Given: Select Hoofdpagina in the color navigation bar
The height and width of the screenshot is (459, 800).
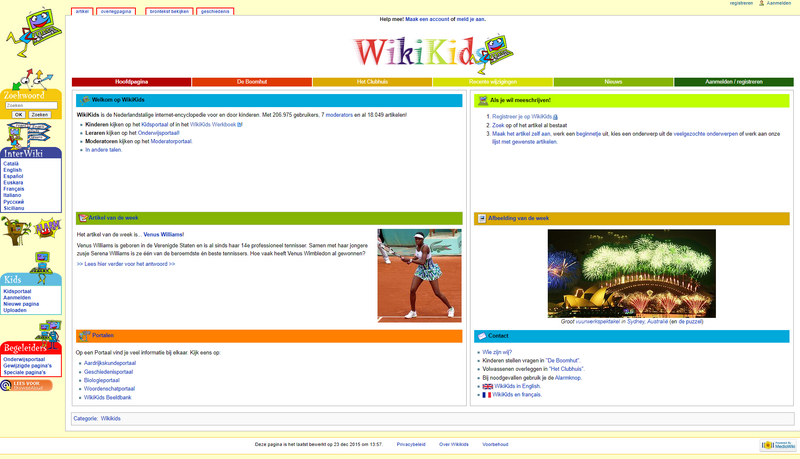Looking at the screenshot, I should tap(132, 82).
